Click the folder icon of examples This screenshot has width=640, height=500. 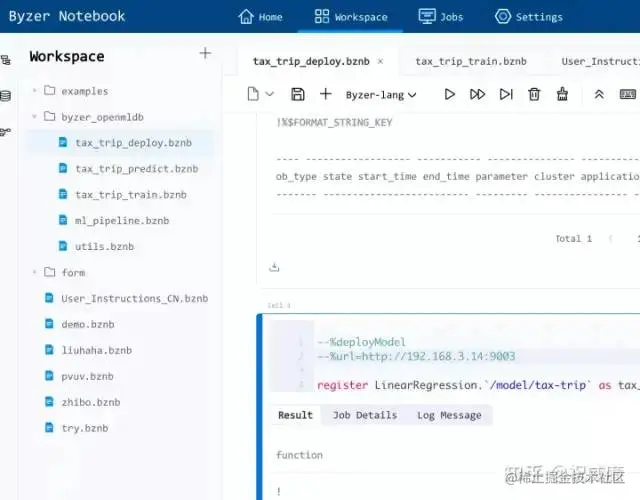point(49,90)
